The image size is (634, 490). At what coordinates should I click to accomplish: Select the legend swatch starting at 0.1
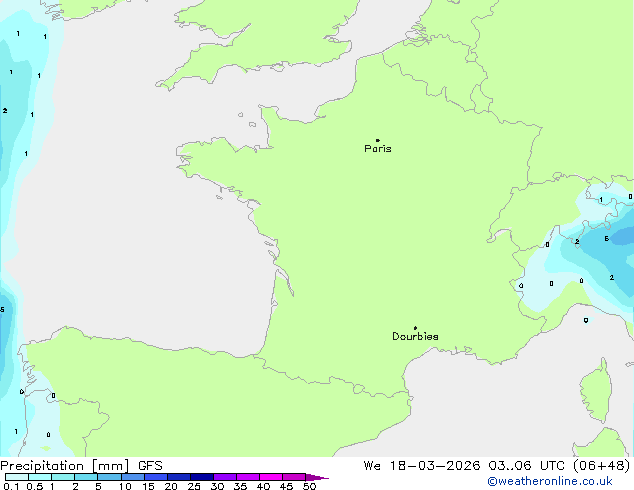coord(17,477)
